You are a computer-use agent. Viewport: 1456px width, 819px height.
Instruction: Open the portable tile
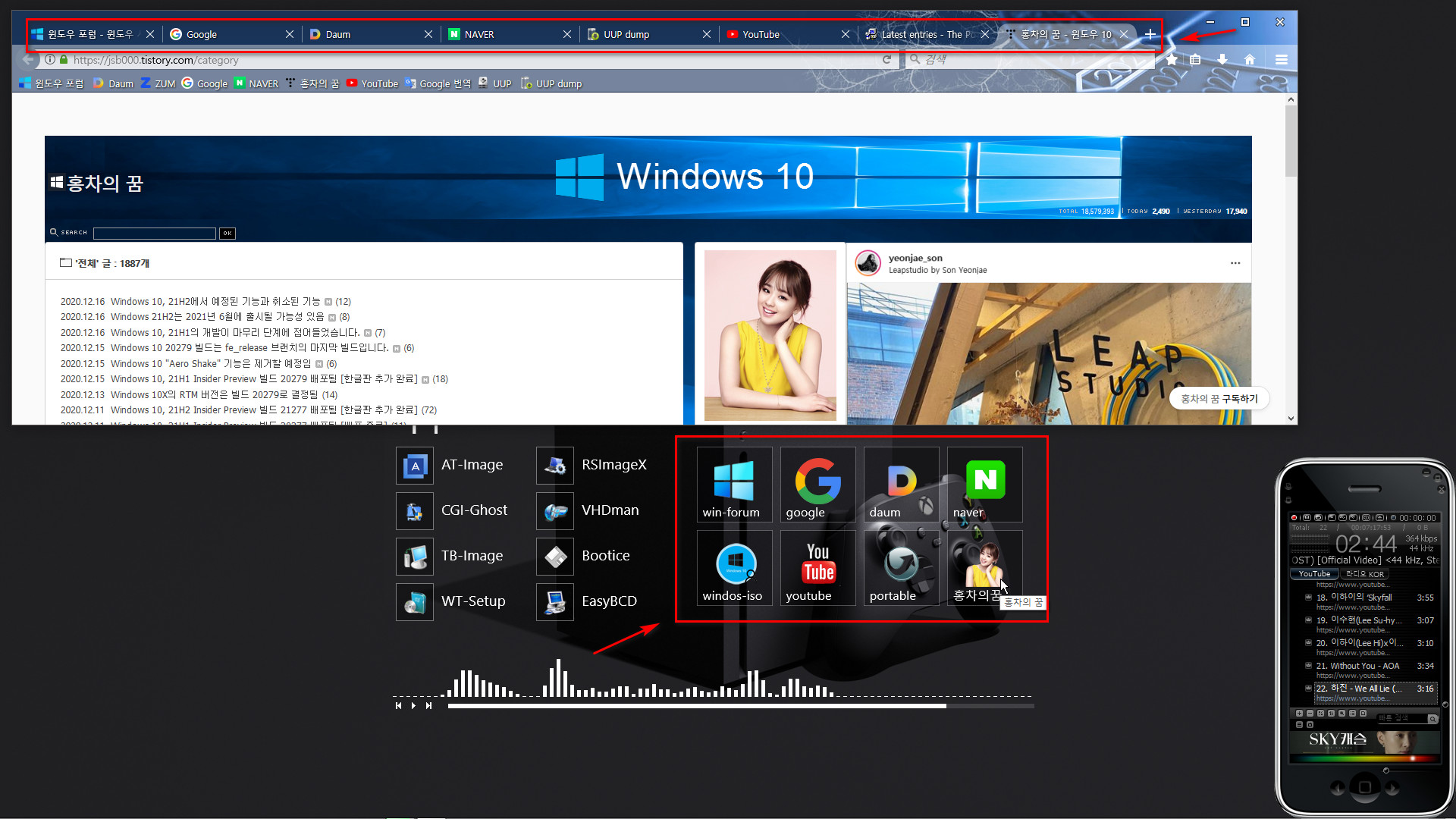(901, 568)
